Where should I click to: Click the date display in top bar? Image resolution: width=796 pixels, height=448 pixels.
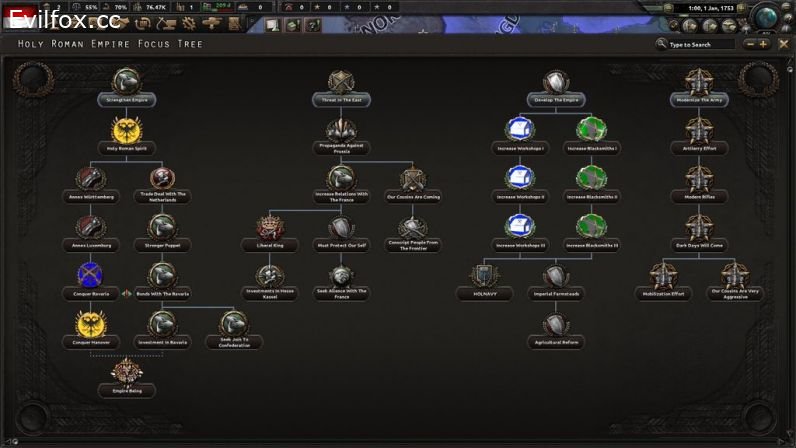(713, 8)
